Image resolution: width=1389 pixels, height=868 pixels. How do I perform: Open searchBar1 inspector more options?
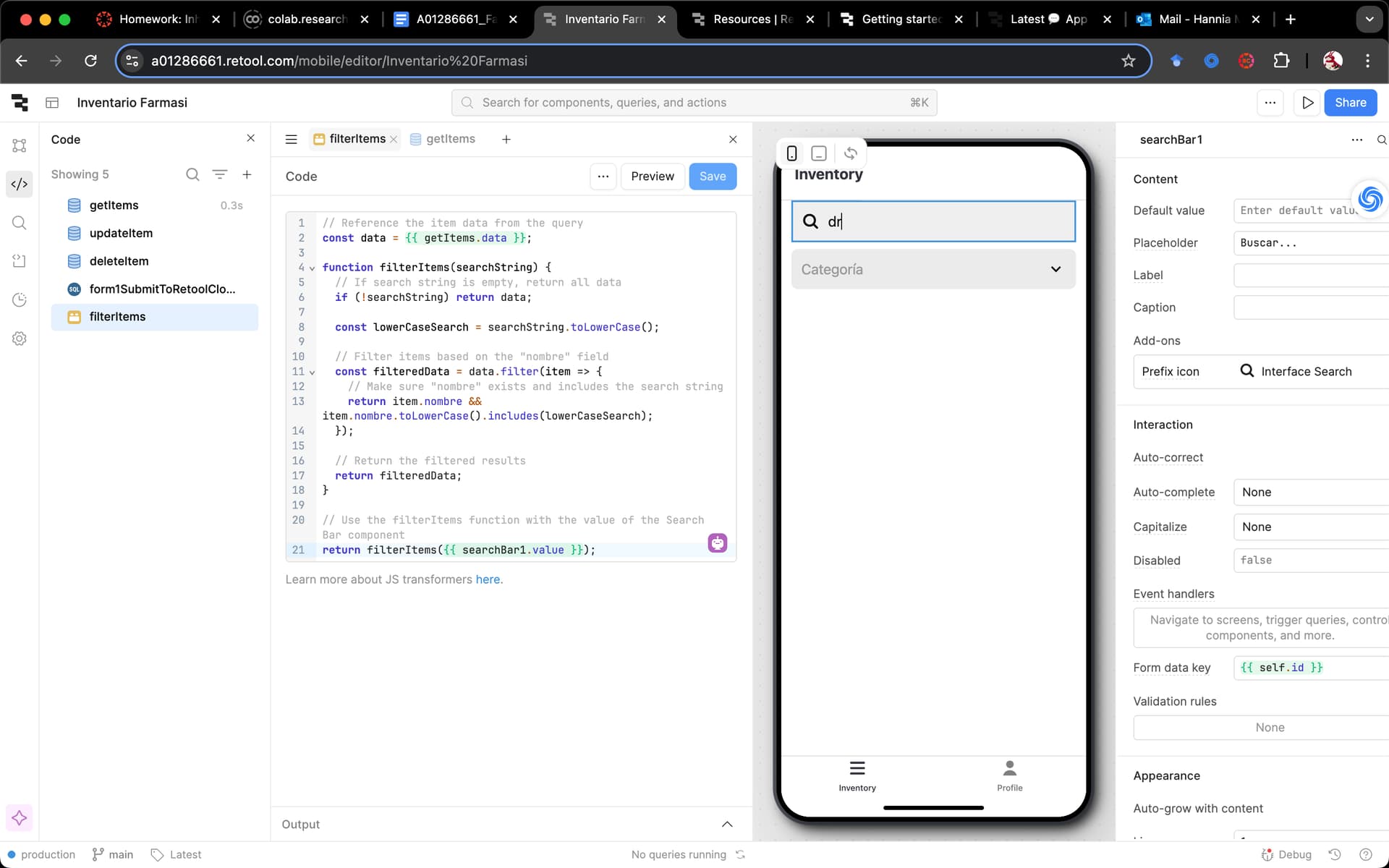(x=1357, y=140)
